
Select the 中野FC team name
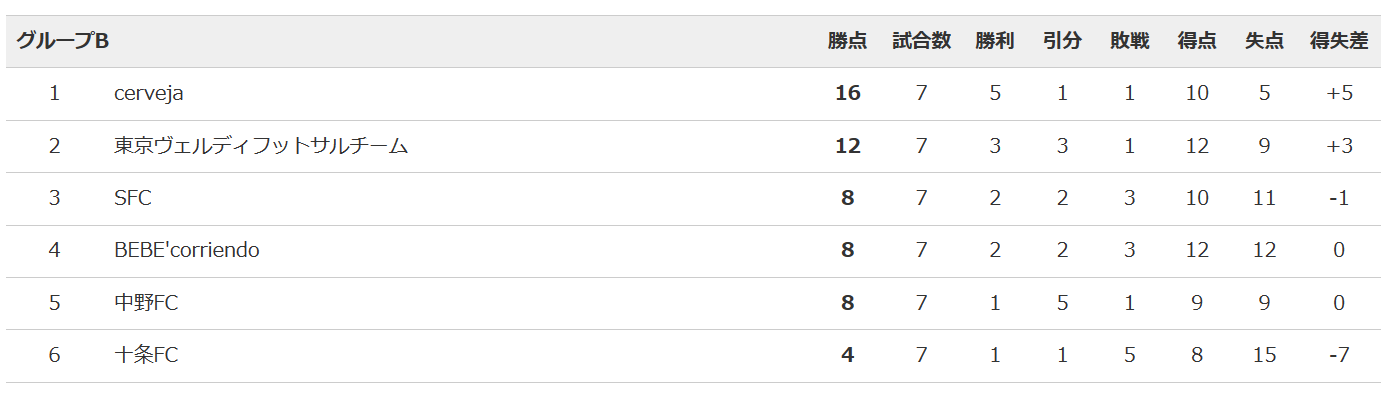146,303
